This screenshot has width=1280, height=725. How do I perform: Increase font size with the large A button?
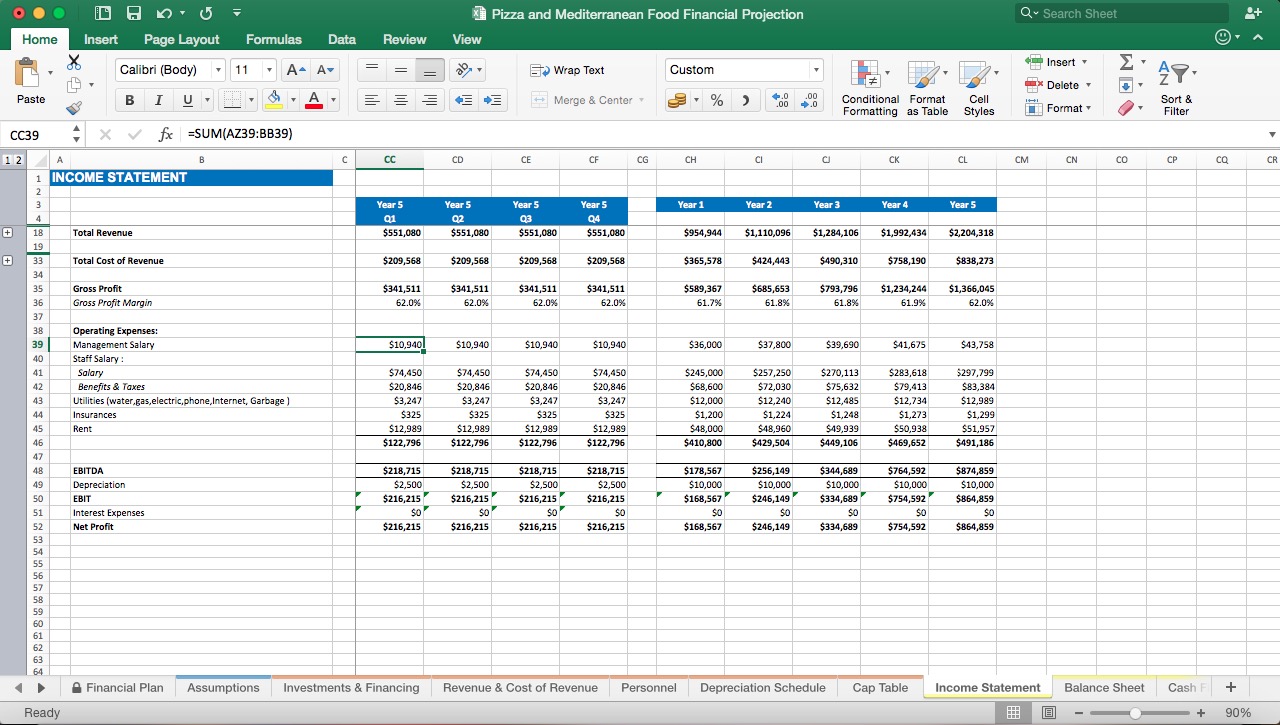(296, 70)
